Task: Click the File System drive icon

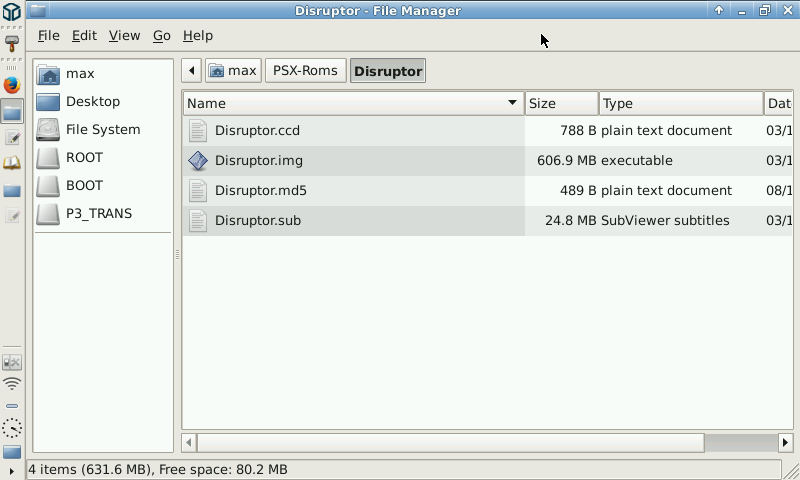Action: [x=48, y=129]
